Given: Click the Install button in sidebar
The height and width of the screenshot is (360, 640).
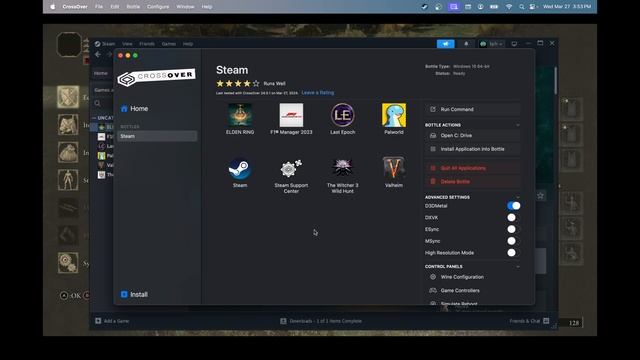Looking at the screenshot, I should click(x=134, y=294).
